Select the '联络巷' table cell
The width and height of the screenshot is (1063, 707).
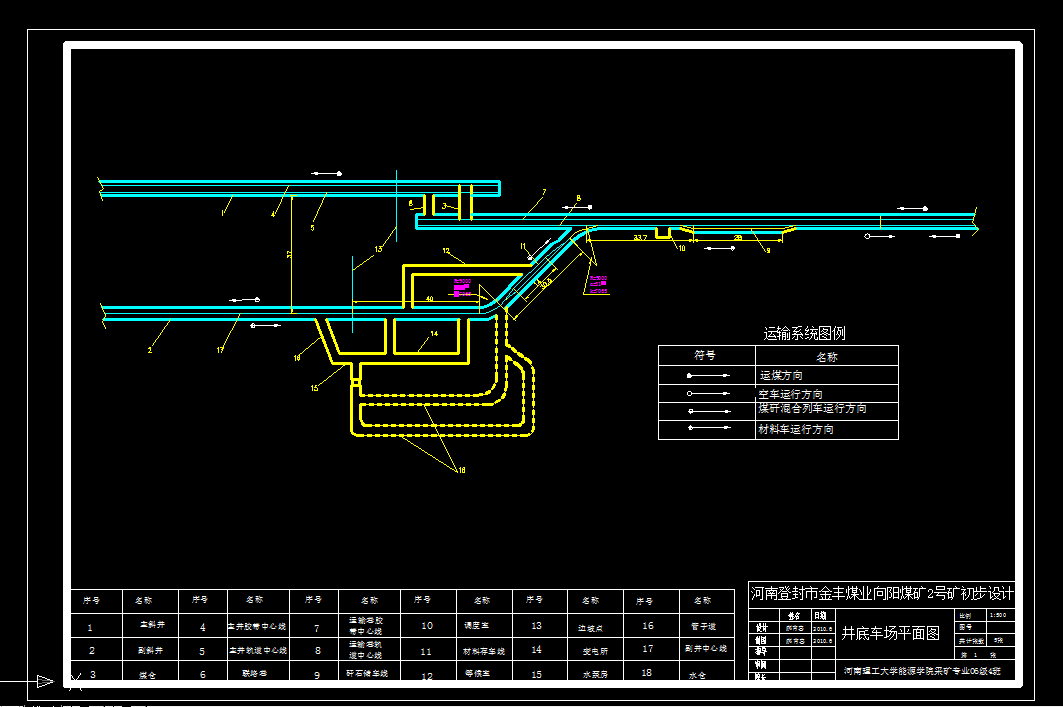click(x=254, y=674)
